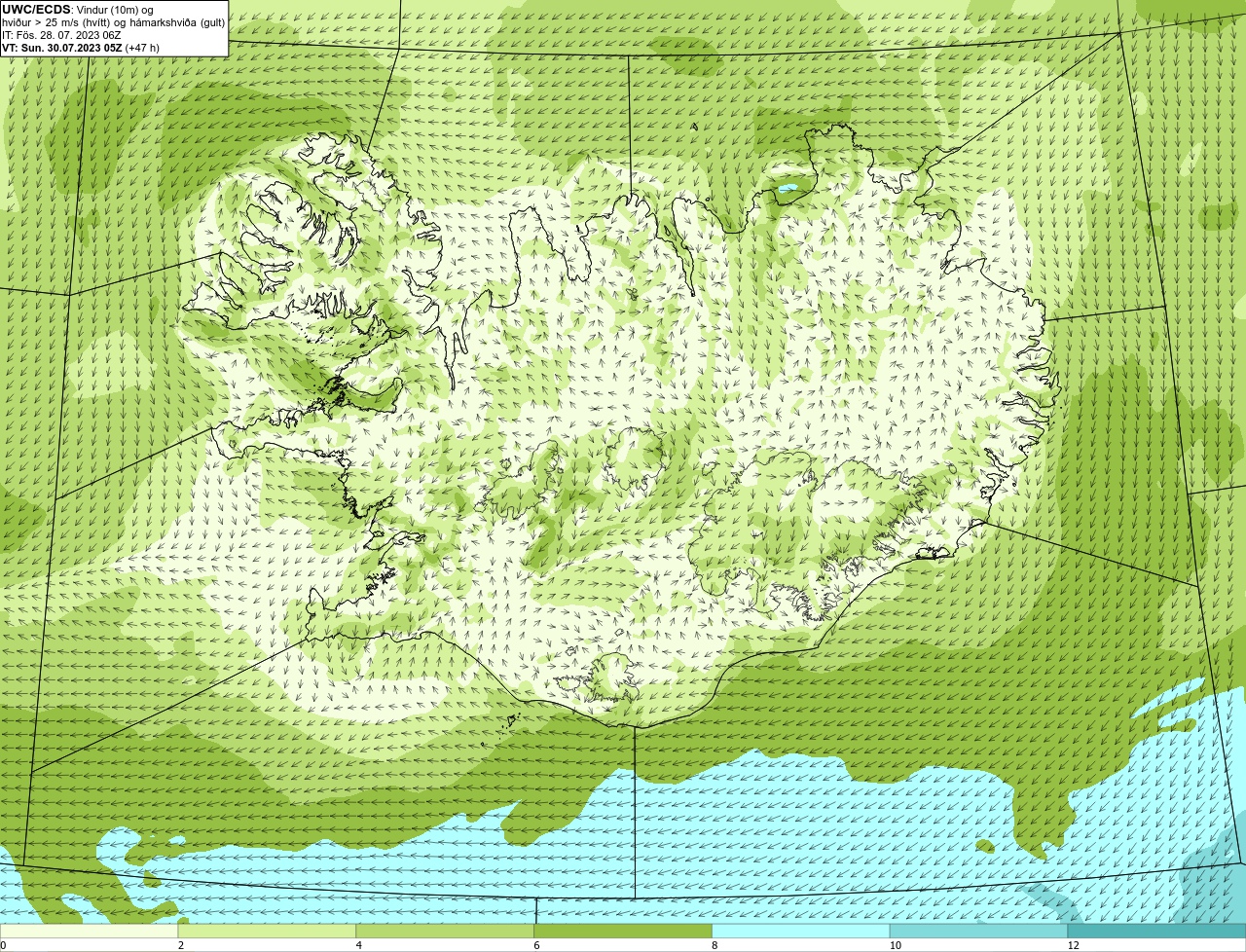
Task: Click the 'hviður > 25 m/s (hvítt)' legend line
Action: (x=113, y=22)
